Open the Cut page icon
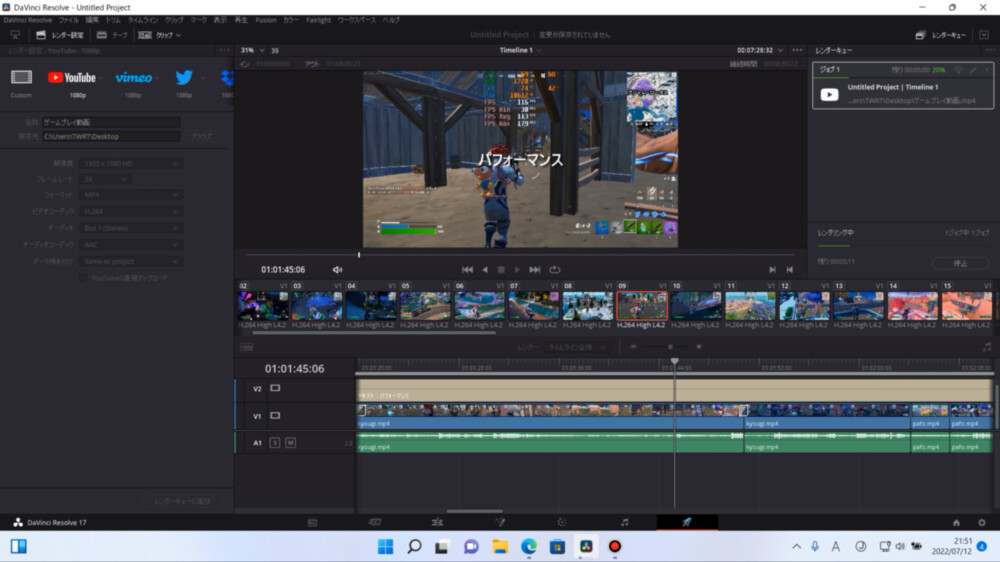 point(374,522)
